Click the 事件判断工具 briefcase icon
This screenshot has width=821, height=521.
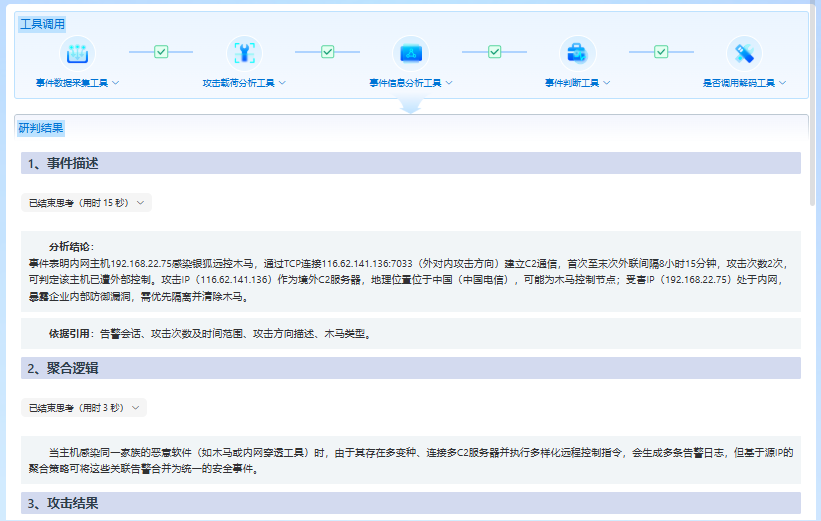(577, 52)
